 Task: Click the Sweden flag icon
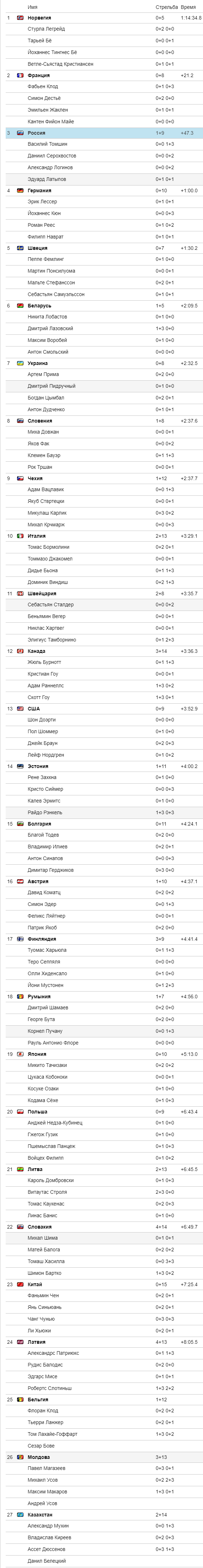(20, 248)
